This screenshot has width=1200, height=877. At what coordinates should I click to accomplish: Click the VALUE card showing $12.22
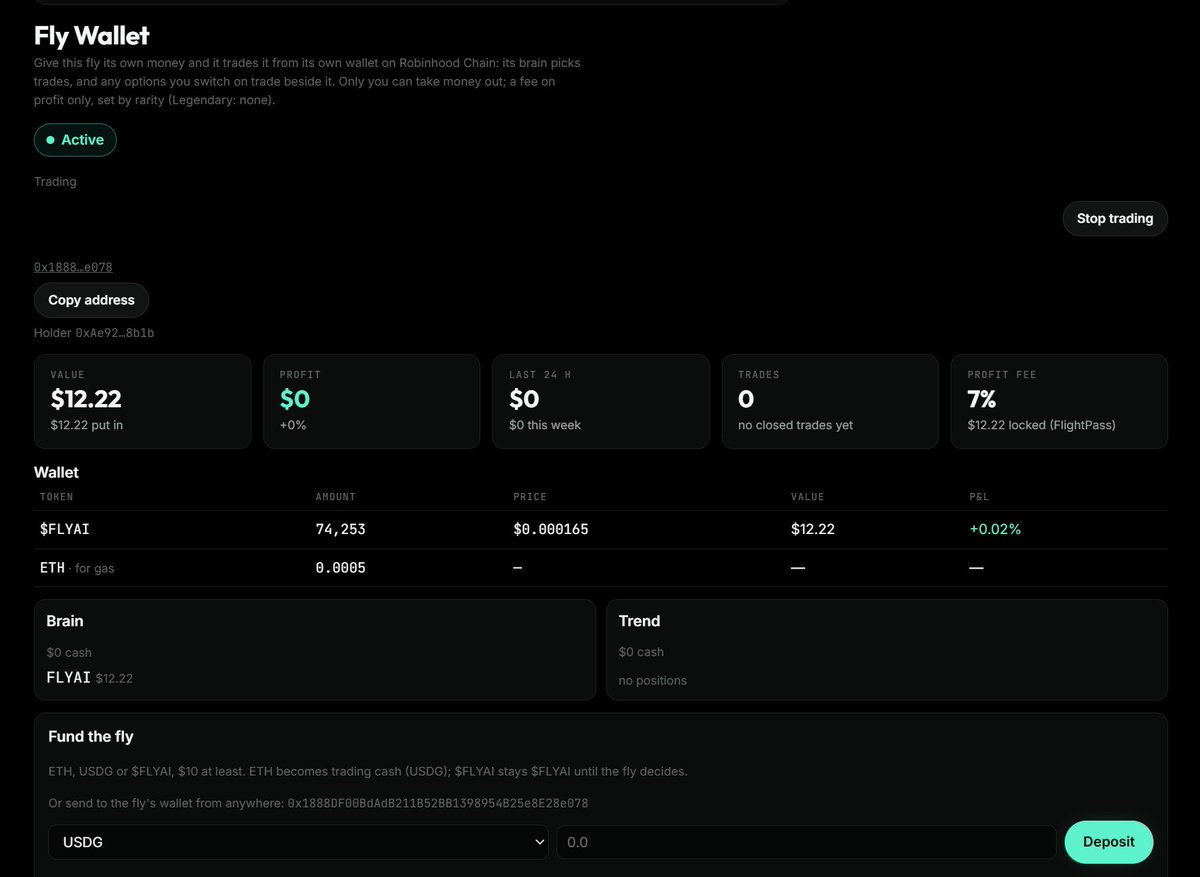click(x=142, y=401)
